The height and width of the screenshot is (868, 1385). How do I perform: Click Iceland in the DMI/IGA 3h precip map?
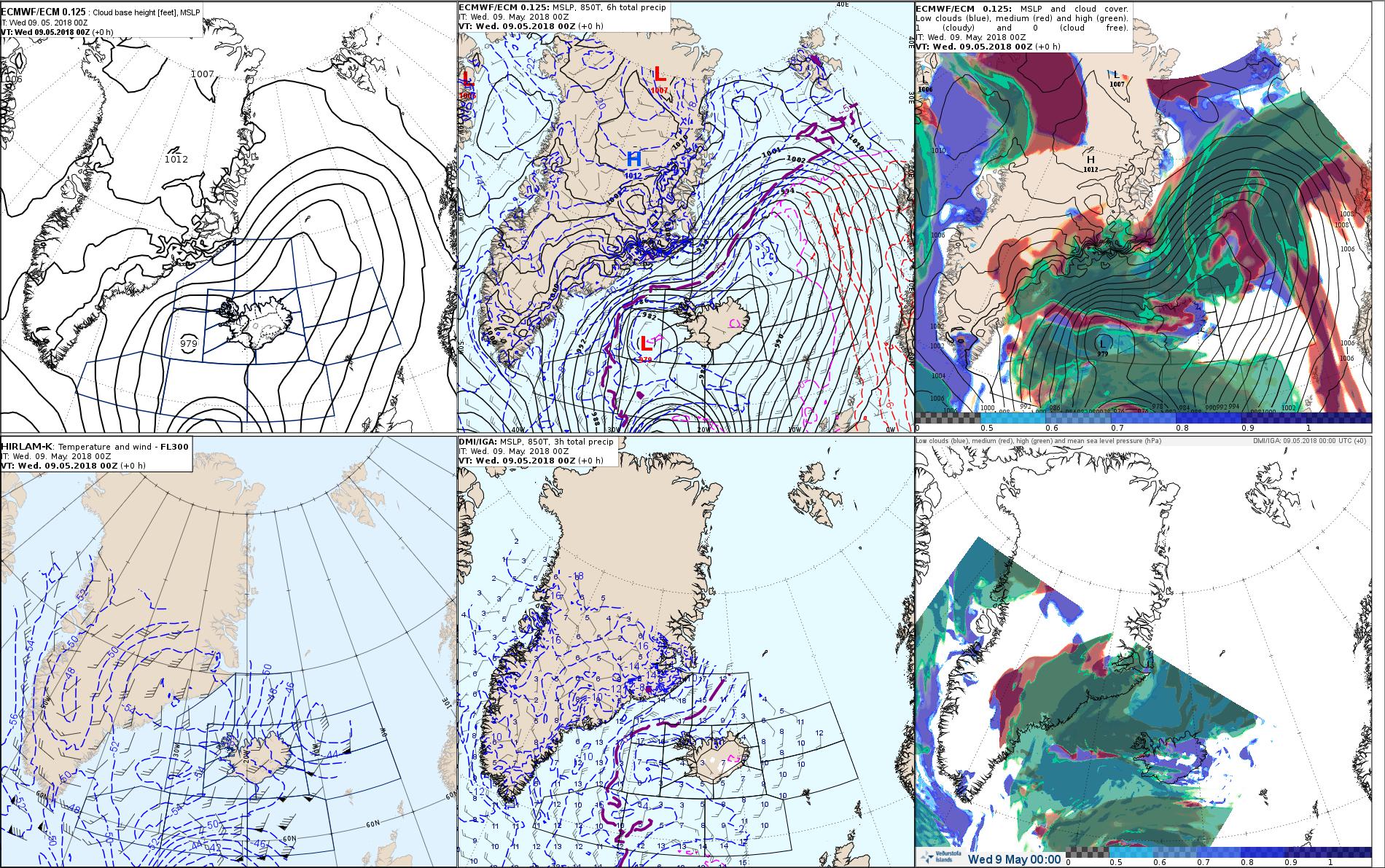(x=714, y=756)
